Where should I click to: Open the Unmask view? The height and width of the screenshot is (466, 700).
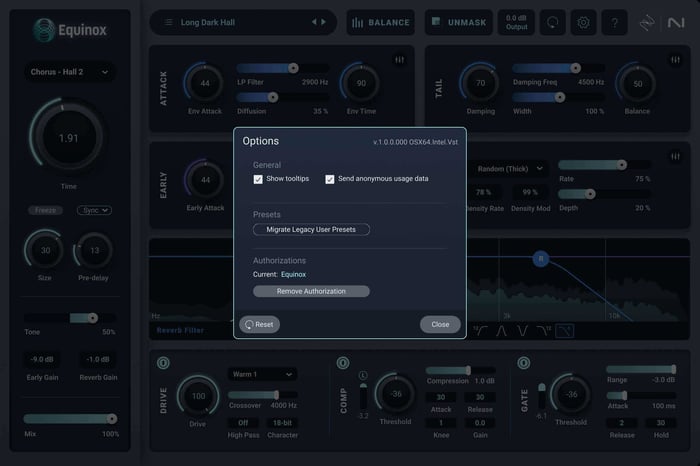[x=458, y=22]
